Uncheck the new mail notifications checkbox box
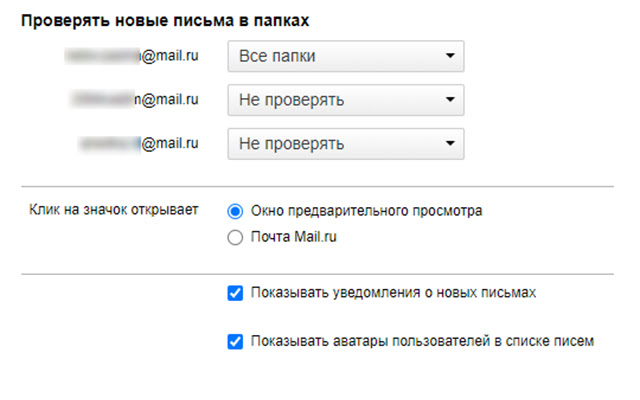Viewport: 640px width, 400px height. click(x=236, y=293)
